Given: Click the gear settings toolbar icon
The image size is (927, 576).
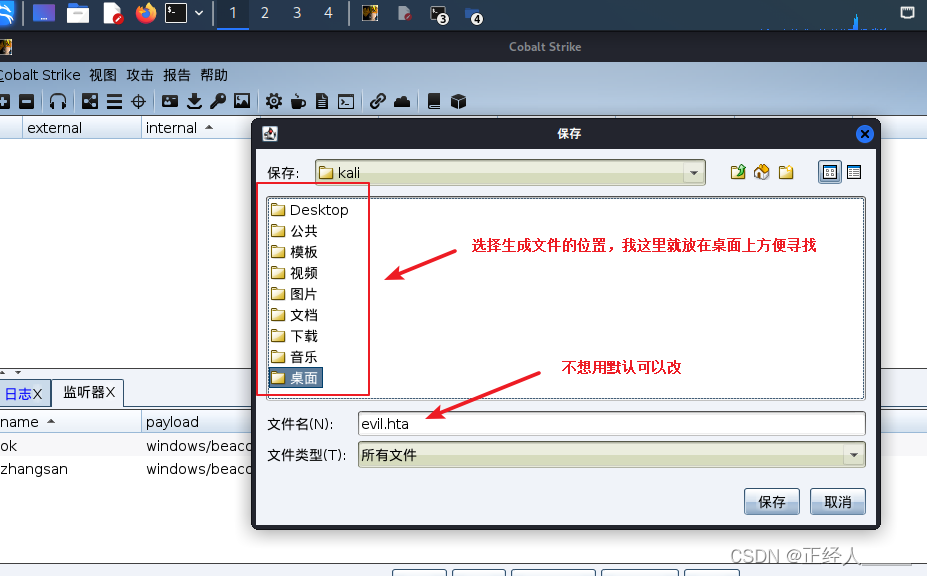Looking at the screenshot, I should (x=273, y=101).
